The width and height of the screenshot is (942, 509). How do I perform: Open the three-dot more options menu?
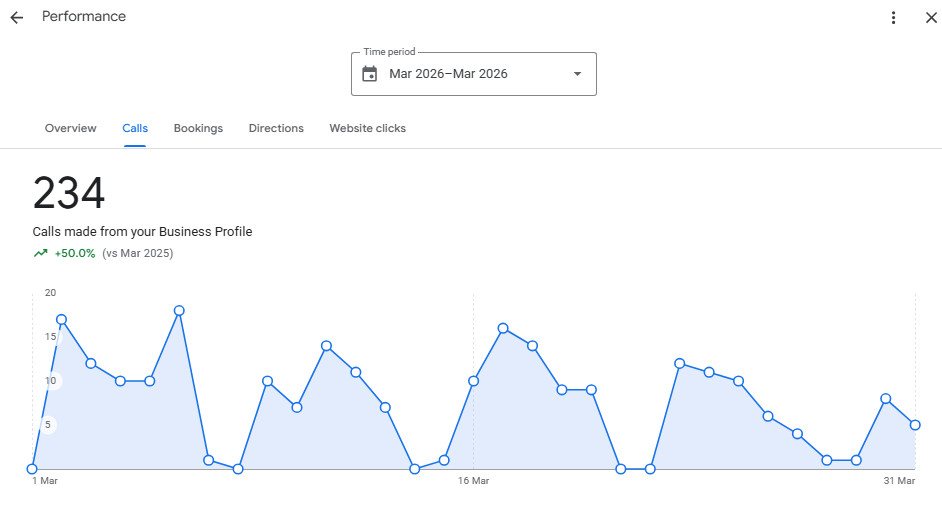[893, 17]
